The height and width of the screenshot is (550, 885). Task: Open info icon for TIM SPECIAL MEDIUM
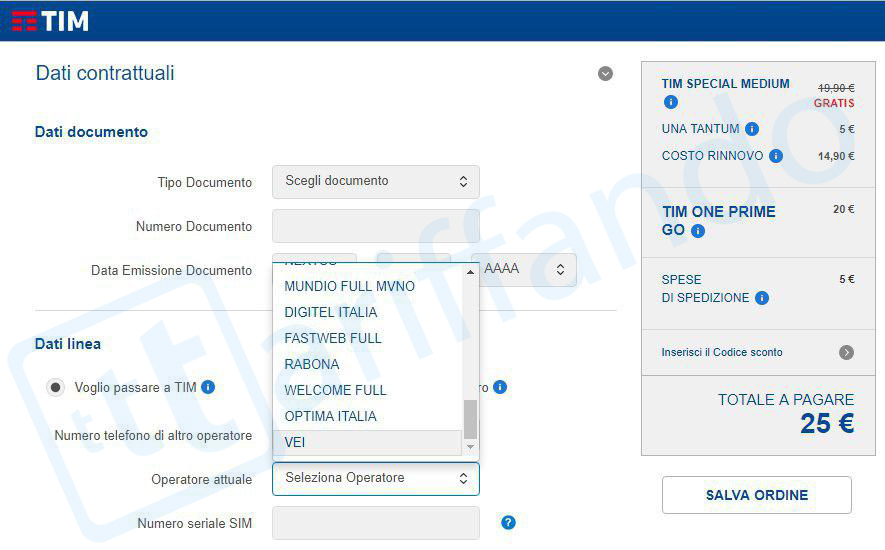pos(671,102)
